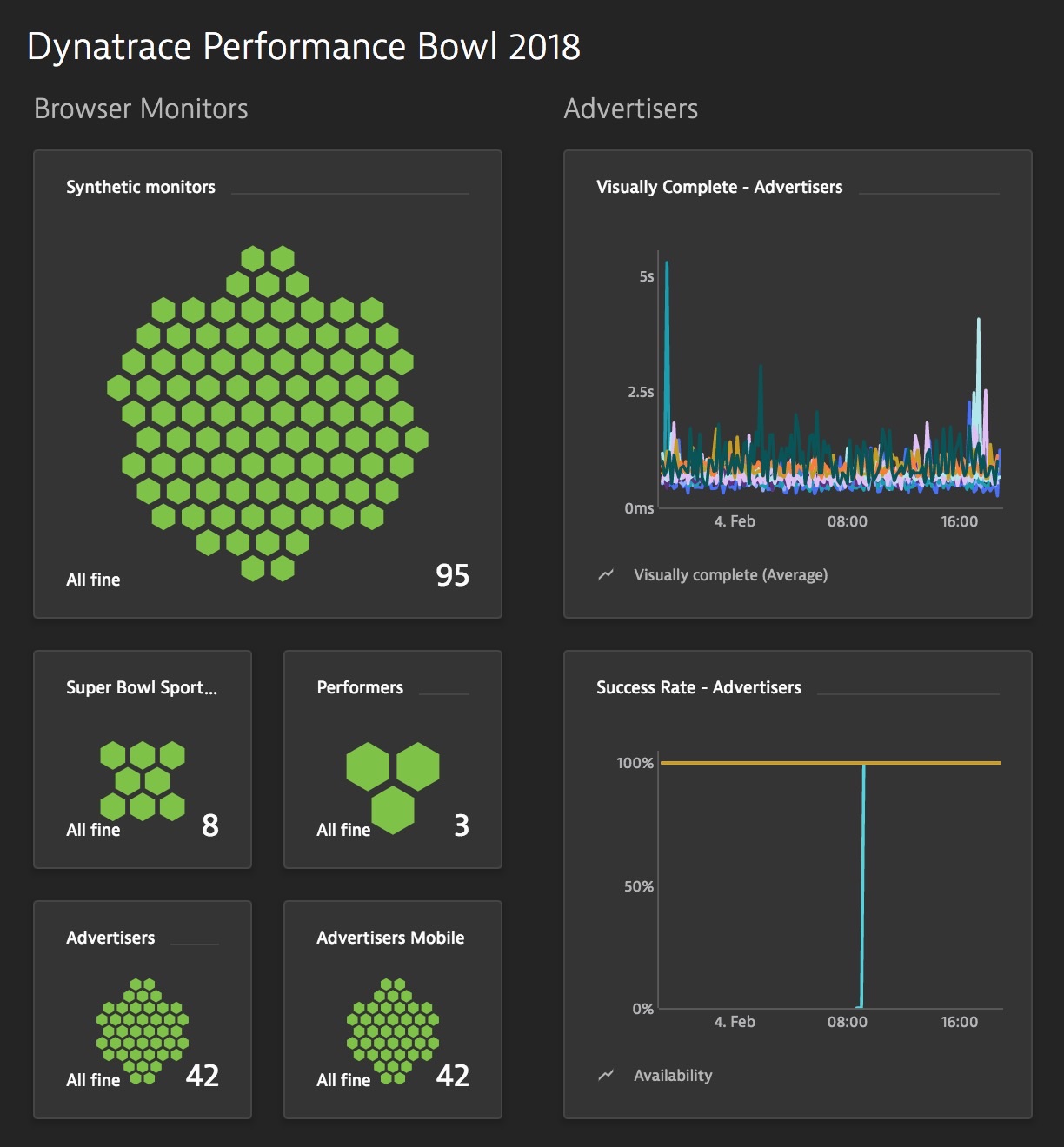Viewport: 1064px width, 1147px height.
Task: Click the 'Advertisers' section heading above the charts
Action: [x=631, y=109]
